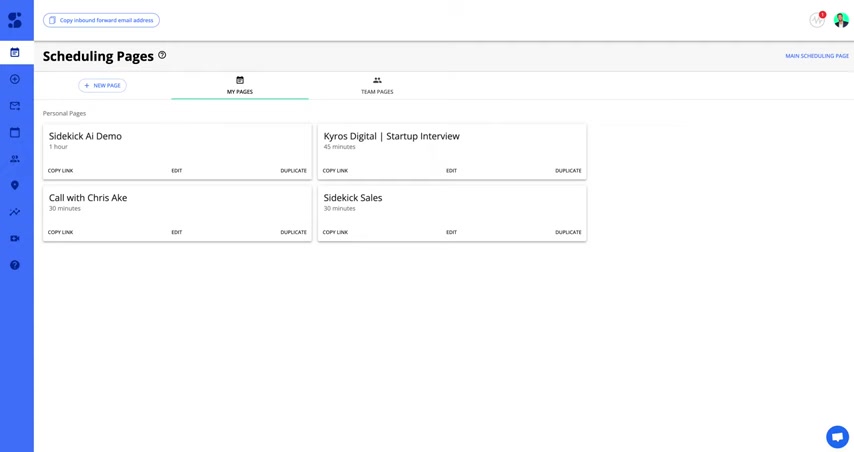This screenshot has height=452, width=854.
Task: Open the user profile avatar
Action: pyautogui.click(x=841, y=20)
